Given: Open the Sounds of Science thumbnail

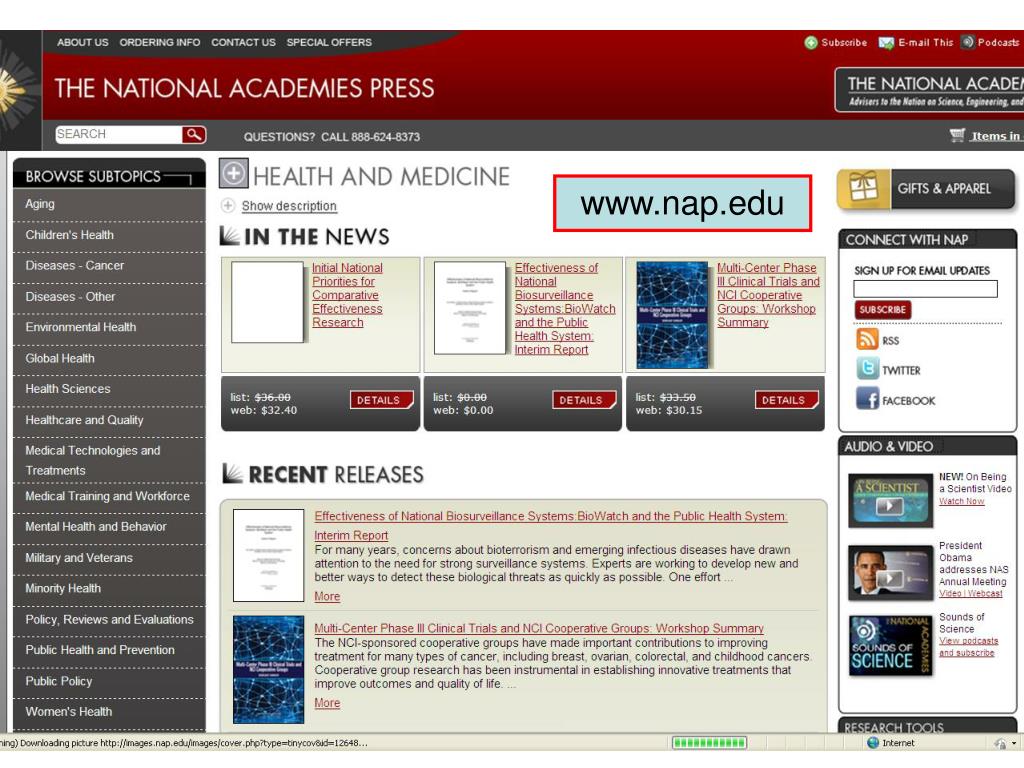Looking at the screenshot, I should pyautogui.click(x=890, y=646).
